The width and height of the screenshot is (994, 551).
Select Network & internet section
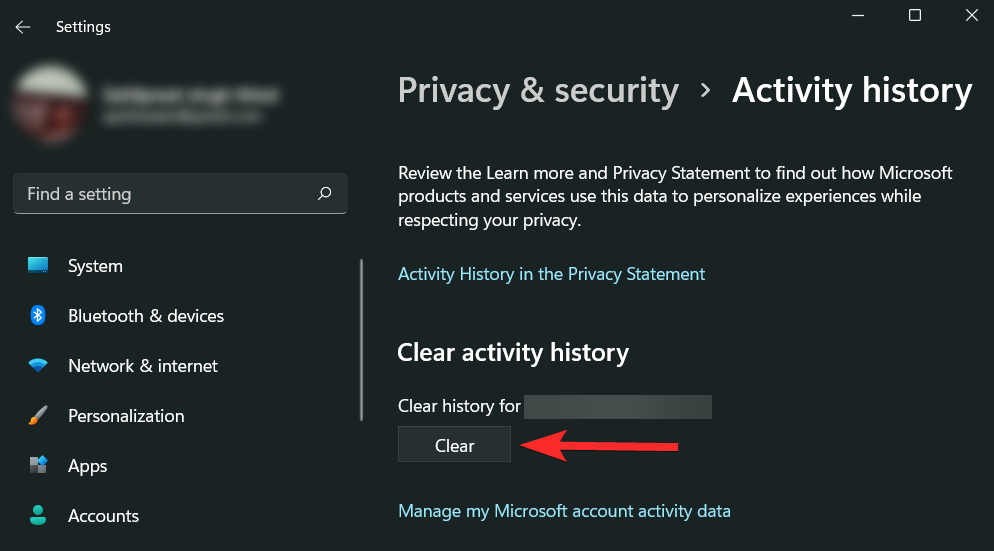click(x=143, y=366)
